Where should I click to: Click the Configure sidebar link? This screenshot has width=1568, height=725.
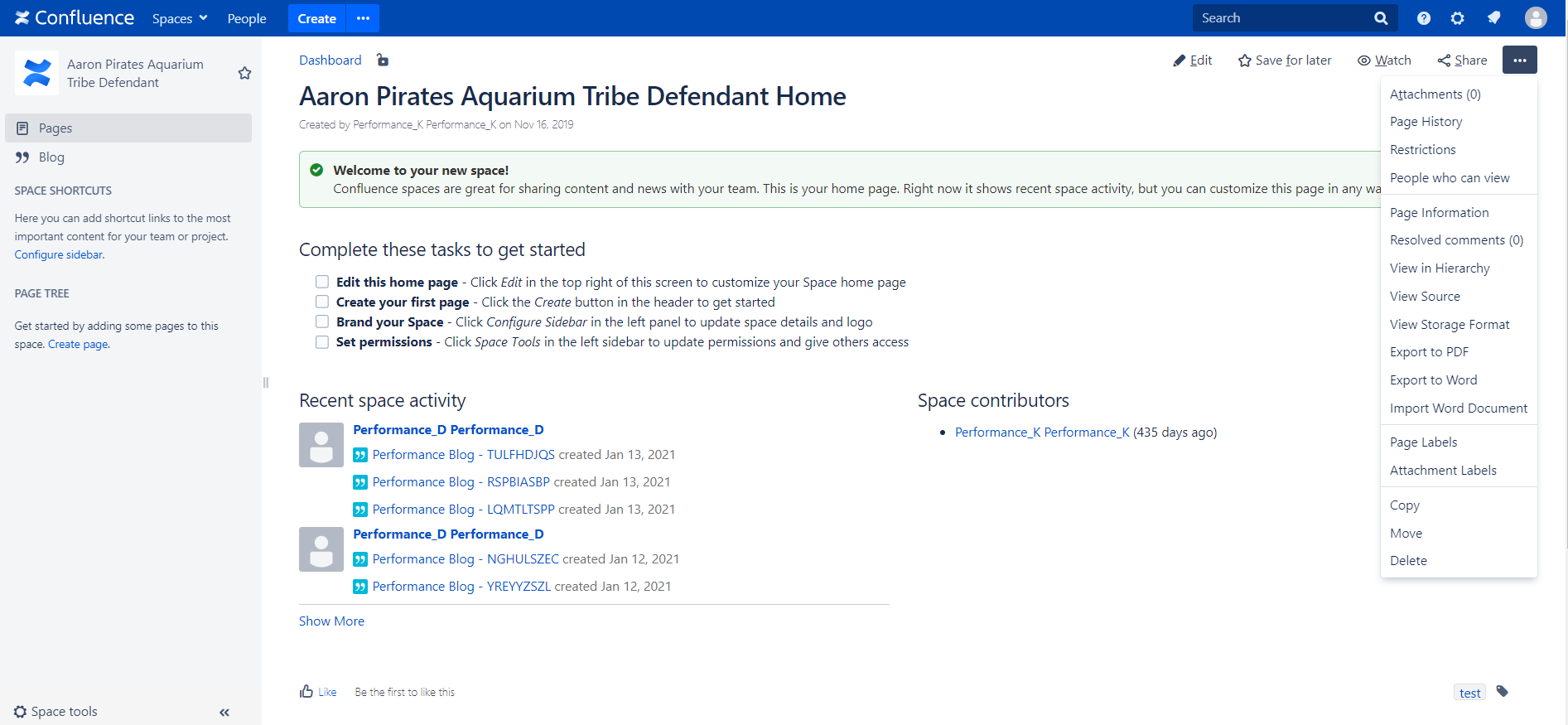[x=59, y=255]
